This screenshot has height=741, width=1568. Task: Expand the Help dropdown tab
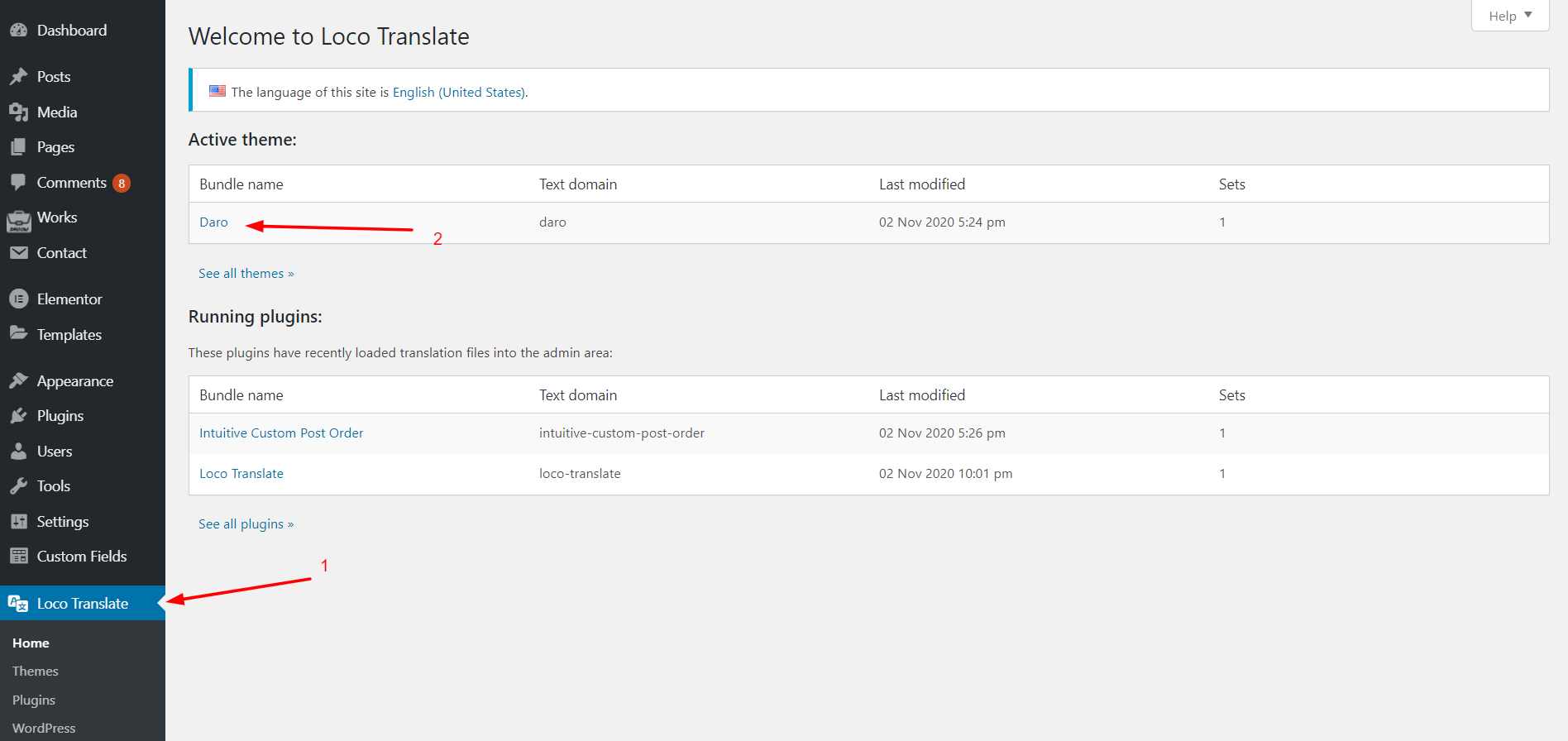1509,16
